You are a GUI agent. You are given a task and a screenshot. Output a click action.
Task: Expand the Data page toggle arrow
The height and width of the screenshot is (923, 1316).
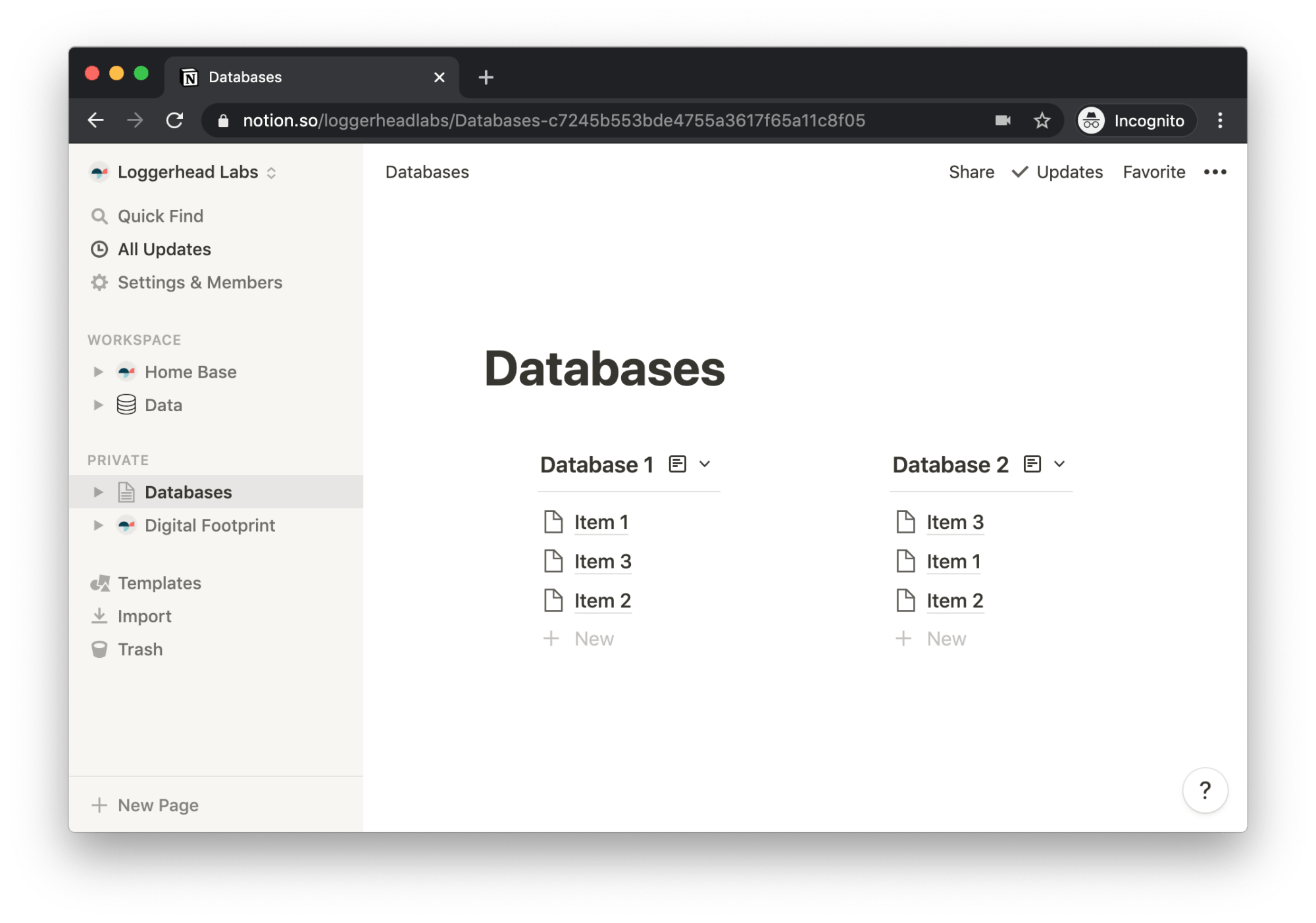pyautogui.click(x=98, y=405)
